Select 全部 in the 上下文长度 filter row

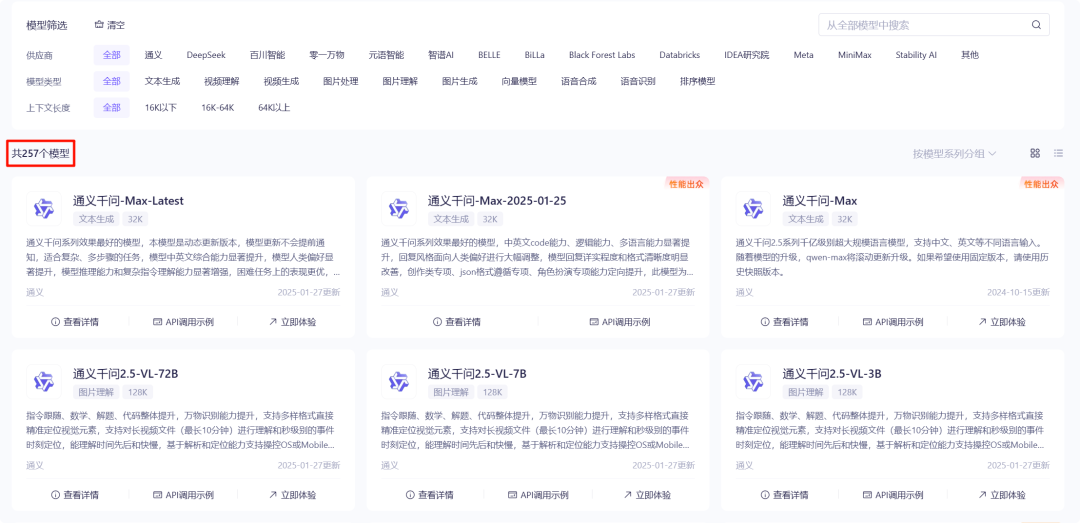pos(112,107)
